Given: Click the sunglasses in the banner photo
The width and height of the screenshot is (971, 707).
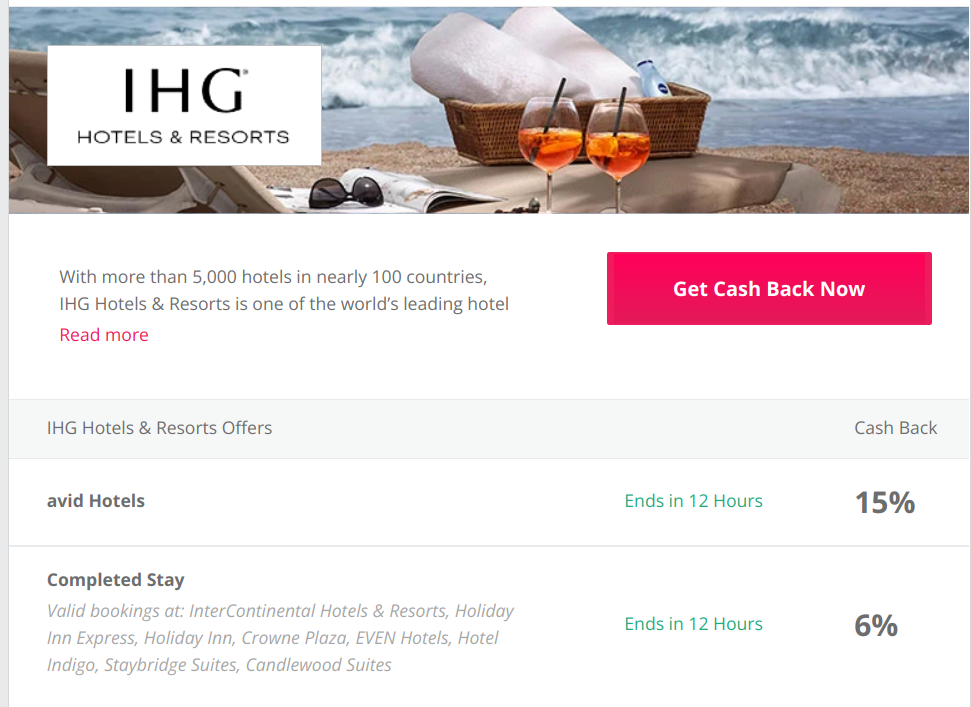Looking at the screenshot, I should 346,192.
